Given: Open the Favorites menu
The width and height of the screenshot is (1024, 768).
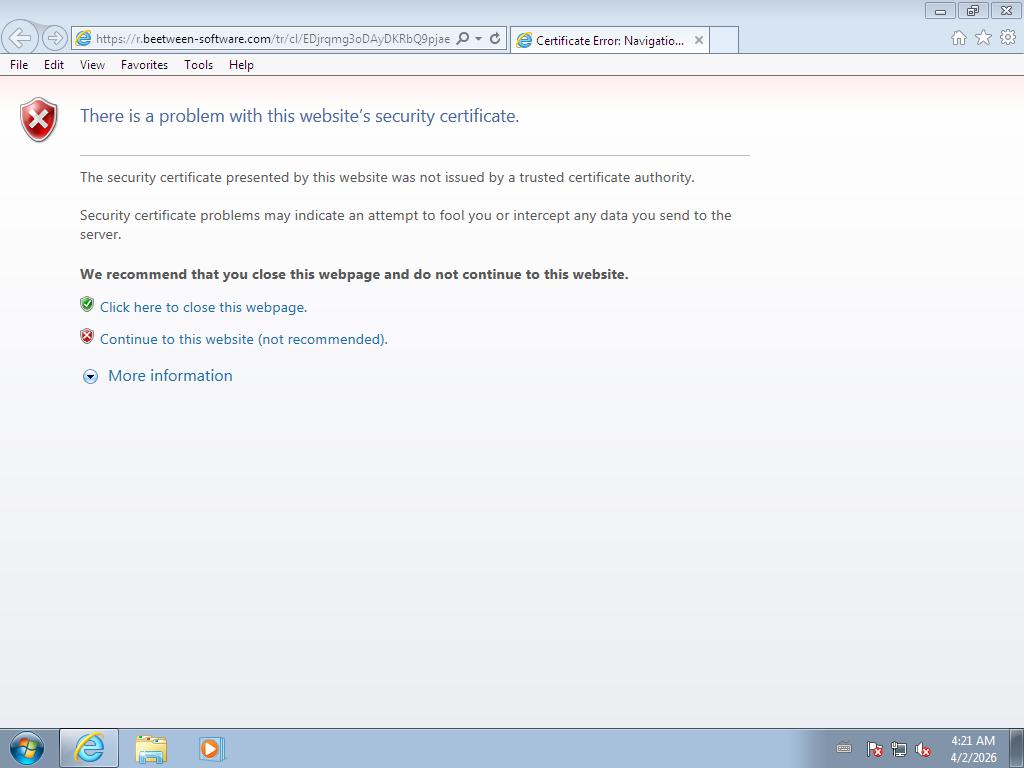Looking at the screenshot, I should point(144,65).
